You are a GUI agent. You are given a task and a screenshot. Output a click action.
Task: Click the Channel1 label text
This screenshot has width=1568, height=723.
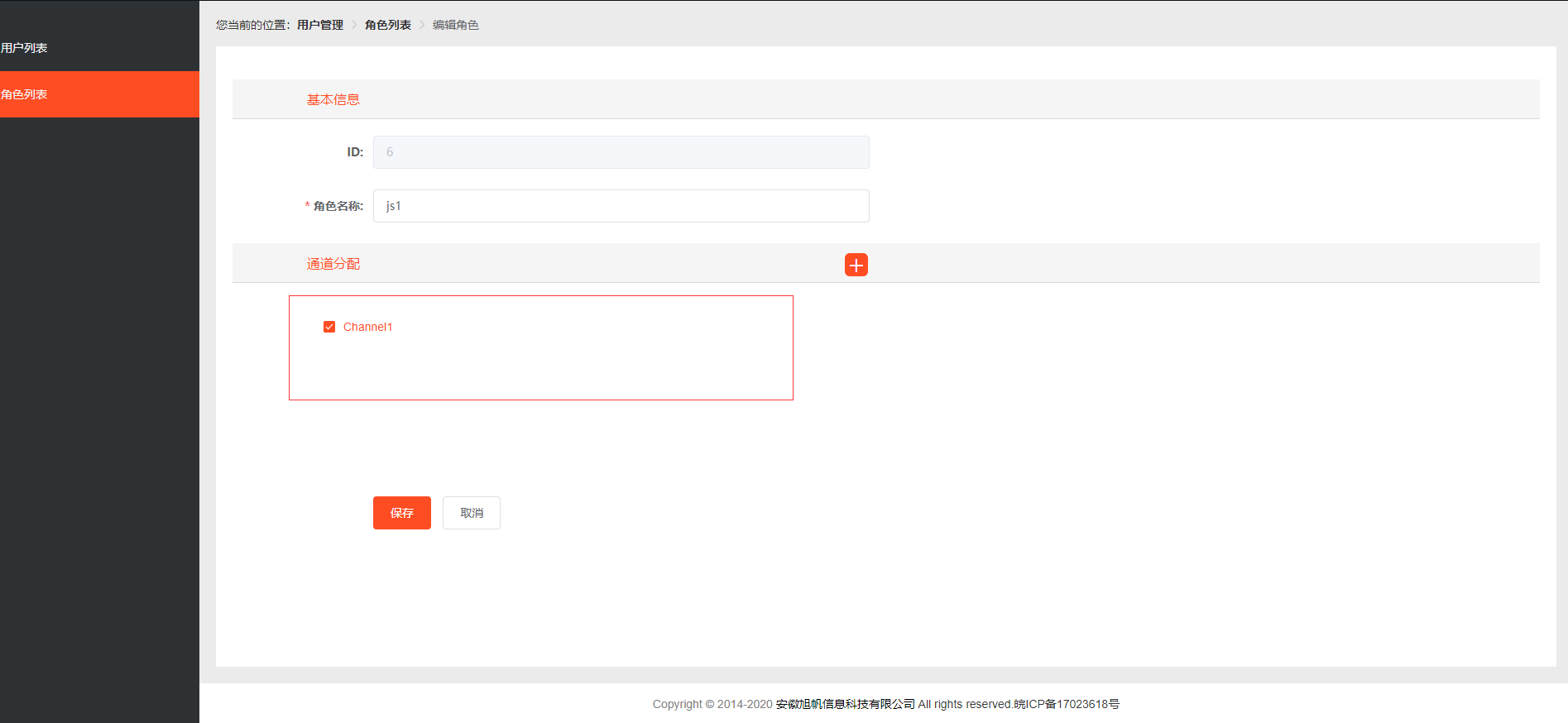[x=368, y=327]
